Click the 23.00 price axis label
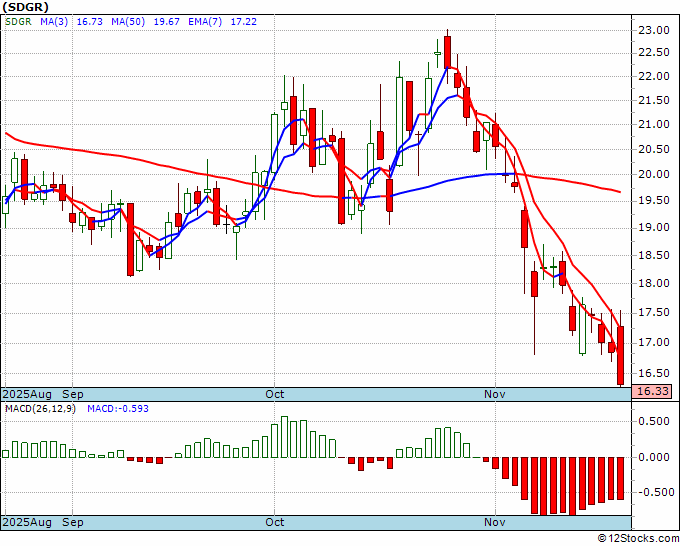 point(654,30)
